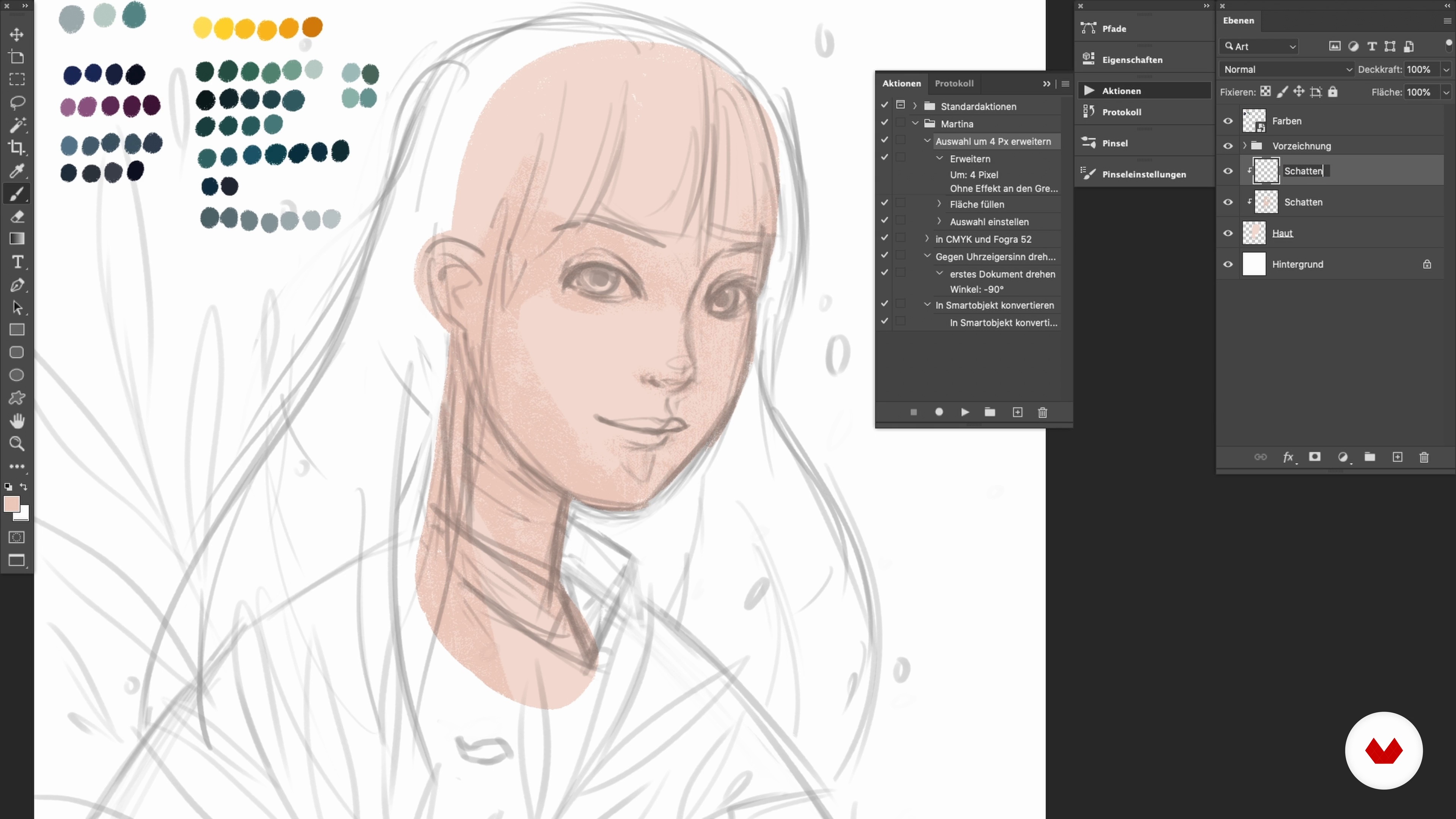This screenshot has width=1456, height=819.
Task: Open the Deckkraft opacity dropdown
Action: (x=1446, y=69)
